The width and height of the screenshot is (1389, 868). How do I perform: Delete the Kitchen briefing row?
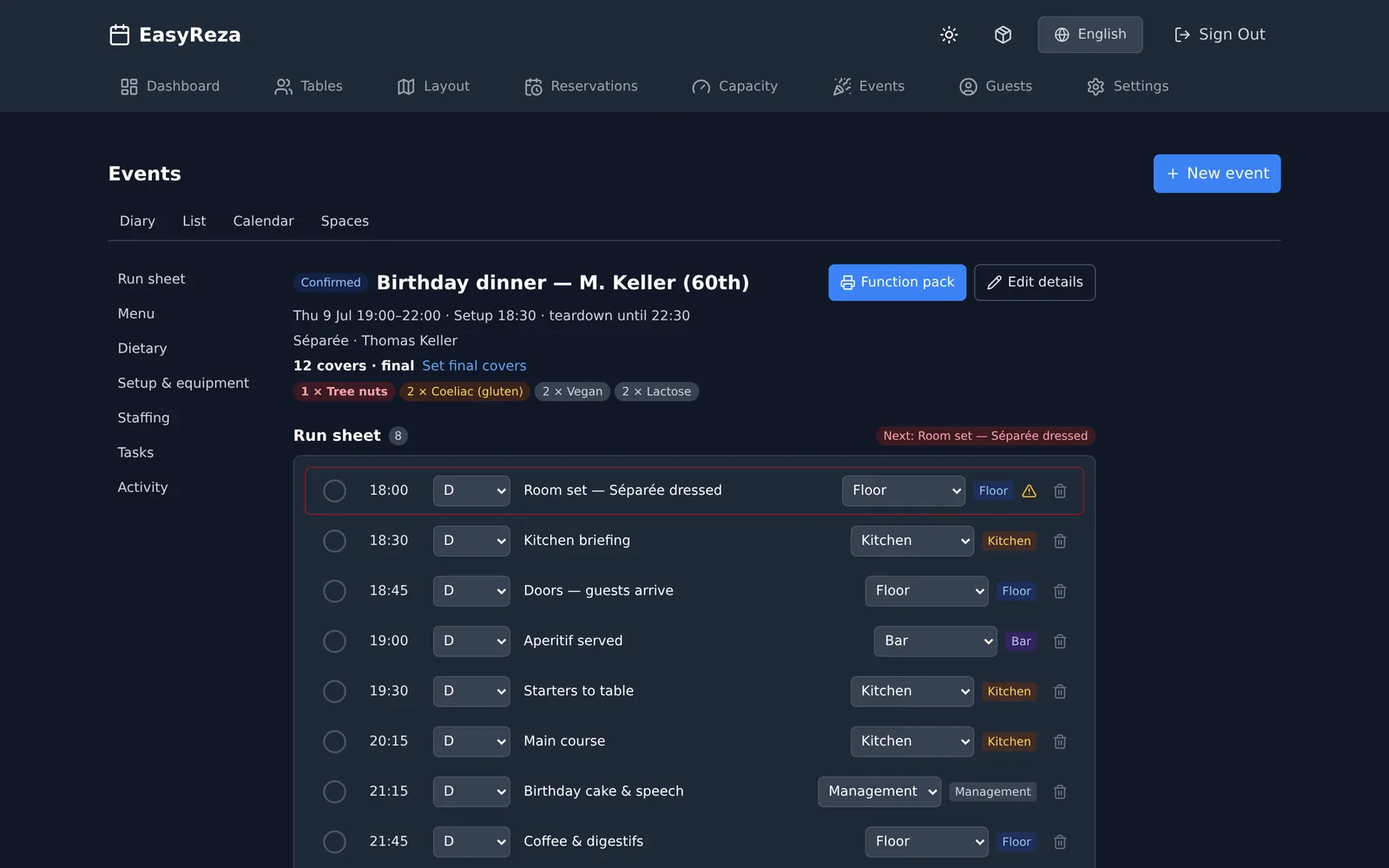pos(1060,542)
